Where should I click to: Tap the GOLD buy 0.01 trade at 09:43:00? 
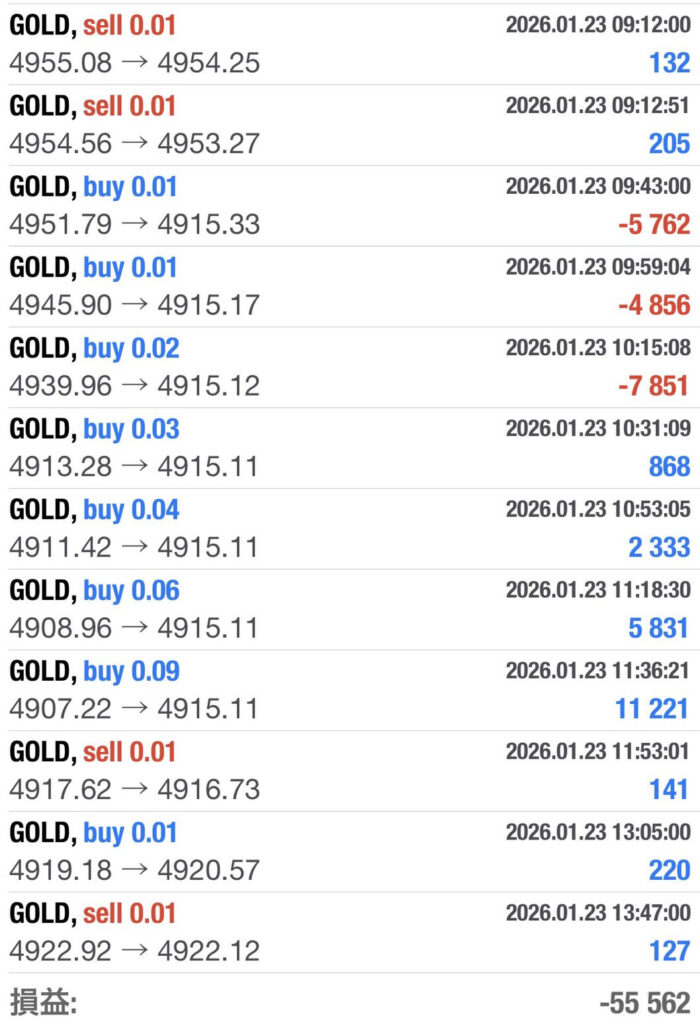350,206
